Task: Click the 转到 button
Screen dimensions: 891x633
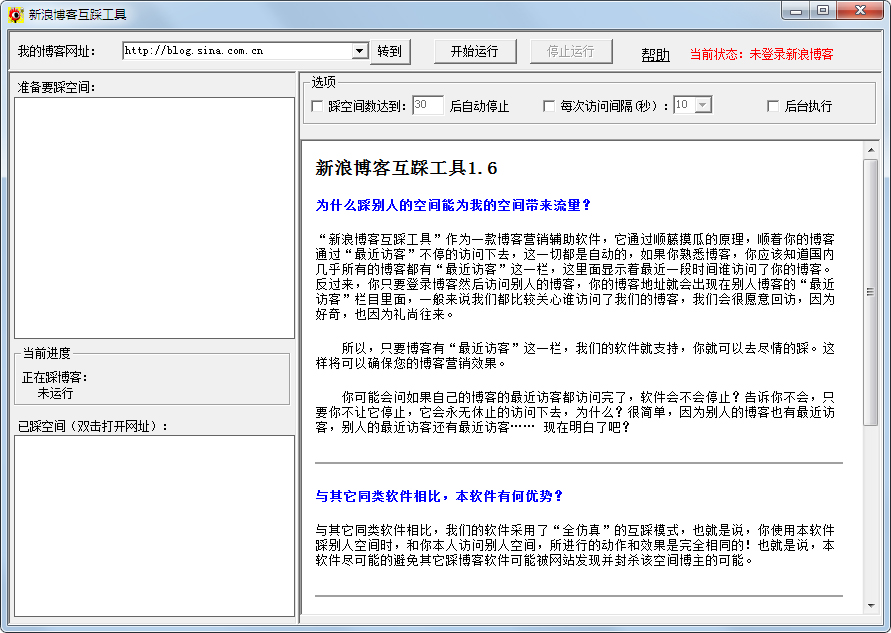Action: pos(390,52)
